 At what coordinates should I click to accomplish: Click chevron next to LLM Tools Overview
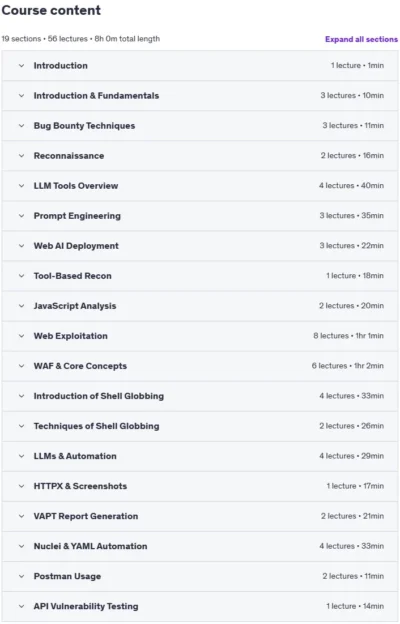[x=21, y=186]
